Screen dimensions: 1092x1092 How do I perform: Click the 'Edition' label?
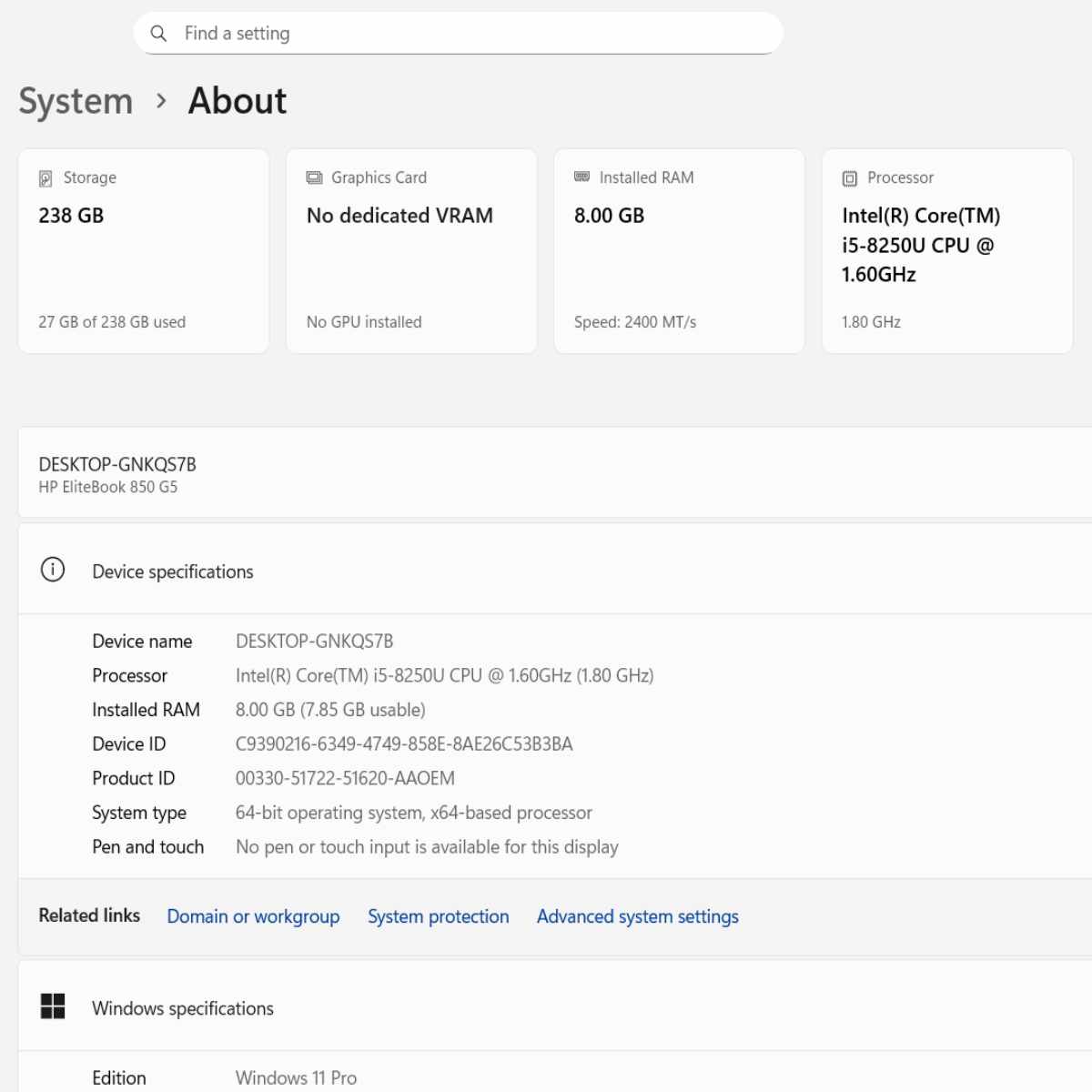click(119, 1077)
